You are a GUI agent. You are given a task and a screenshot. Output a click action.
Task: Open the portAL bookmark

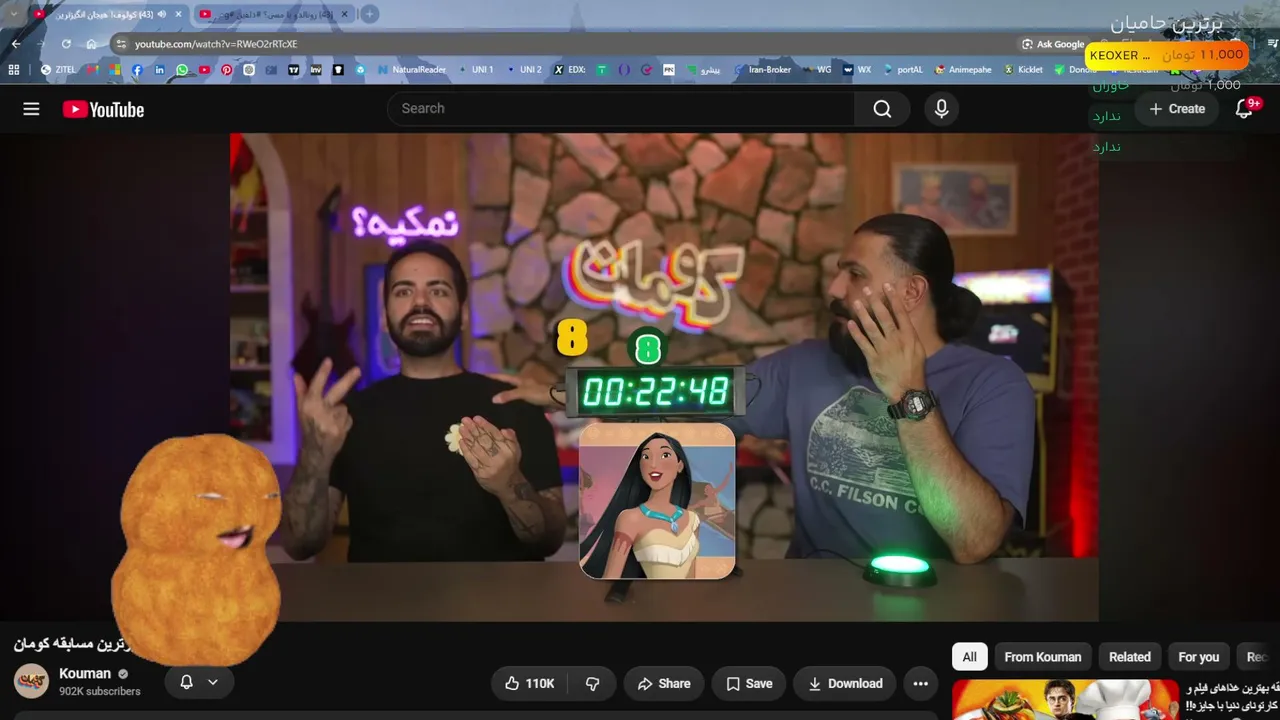pos(902,70)
